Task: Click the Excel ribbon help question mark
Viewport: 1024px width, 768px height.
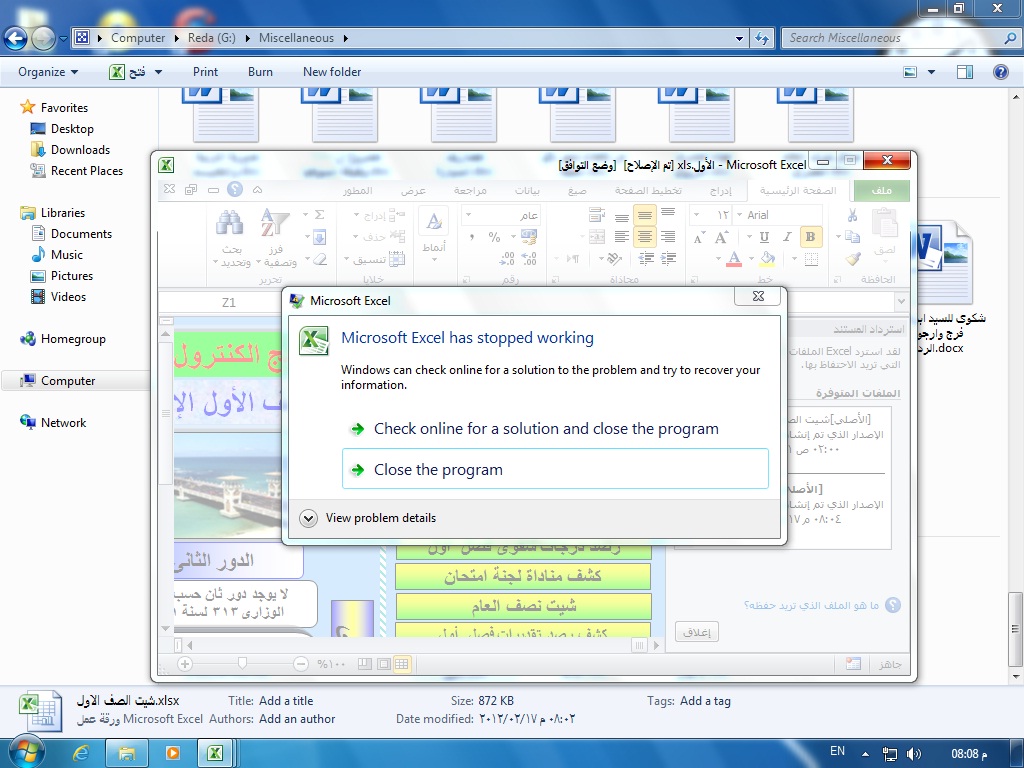Action: pyautogui.click(x=235, y=189)
